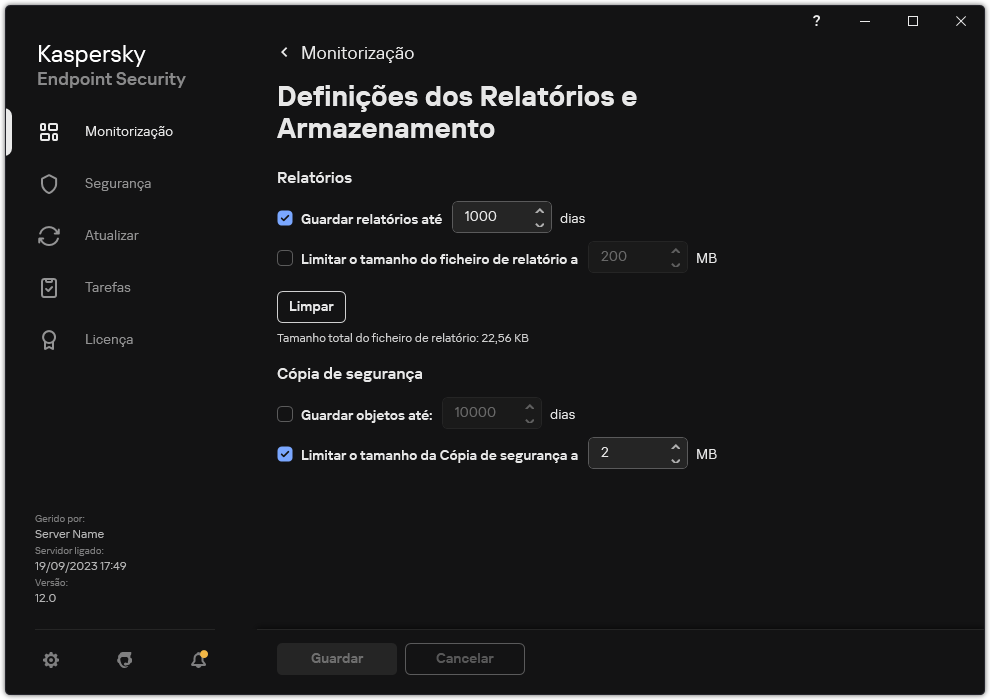Open the settings gear at bottom left
The width and height of the screenshot is (990, 700).
coord(50,660)
